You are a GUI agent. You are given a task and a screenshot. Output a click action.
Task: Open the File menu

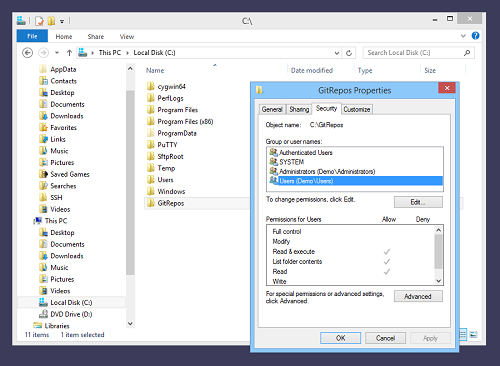[32, 36]
